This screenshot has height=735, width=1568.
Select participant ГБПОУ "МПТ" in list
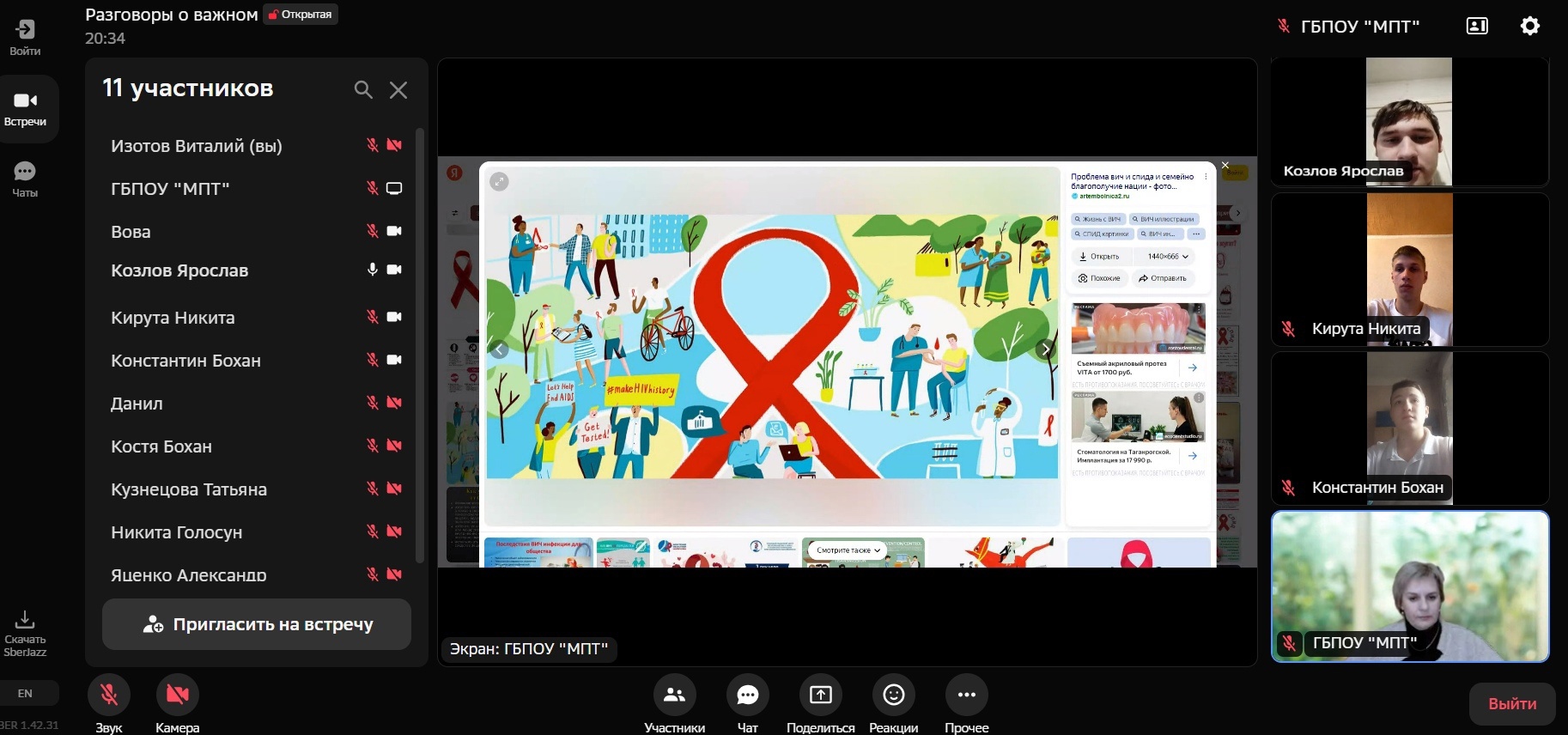[170, 189]
